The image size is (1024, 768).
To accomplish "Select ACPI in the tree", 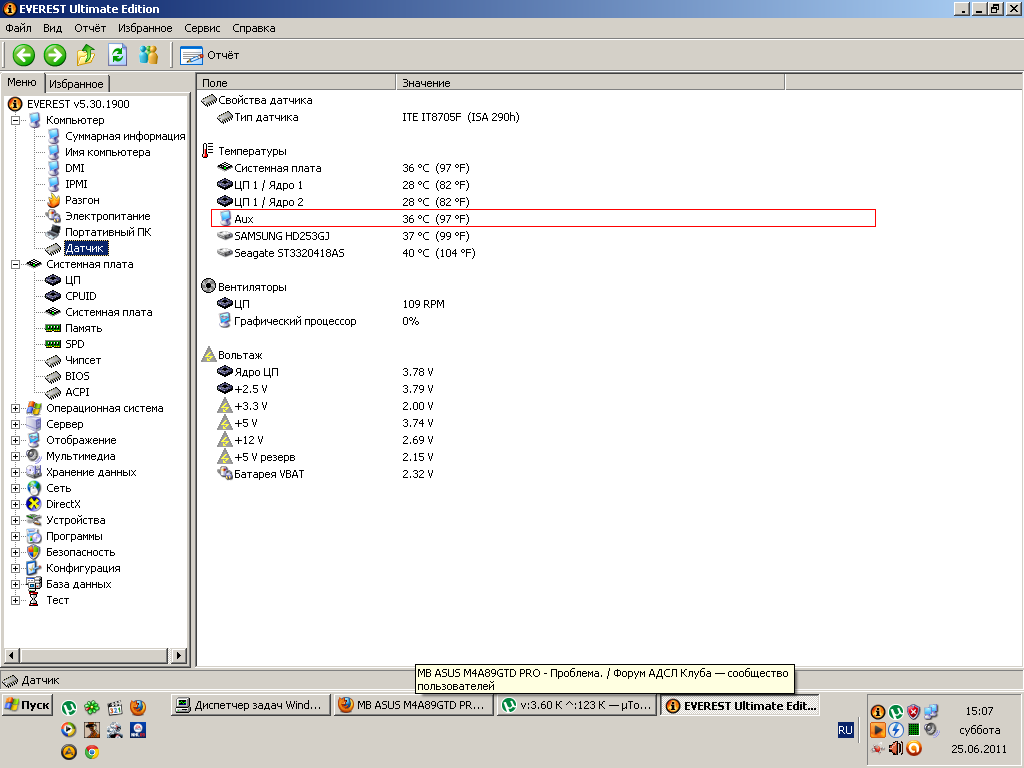I will pyautogui.click(x=77, y=392).
